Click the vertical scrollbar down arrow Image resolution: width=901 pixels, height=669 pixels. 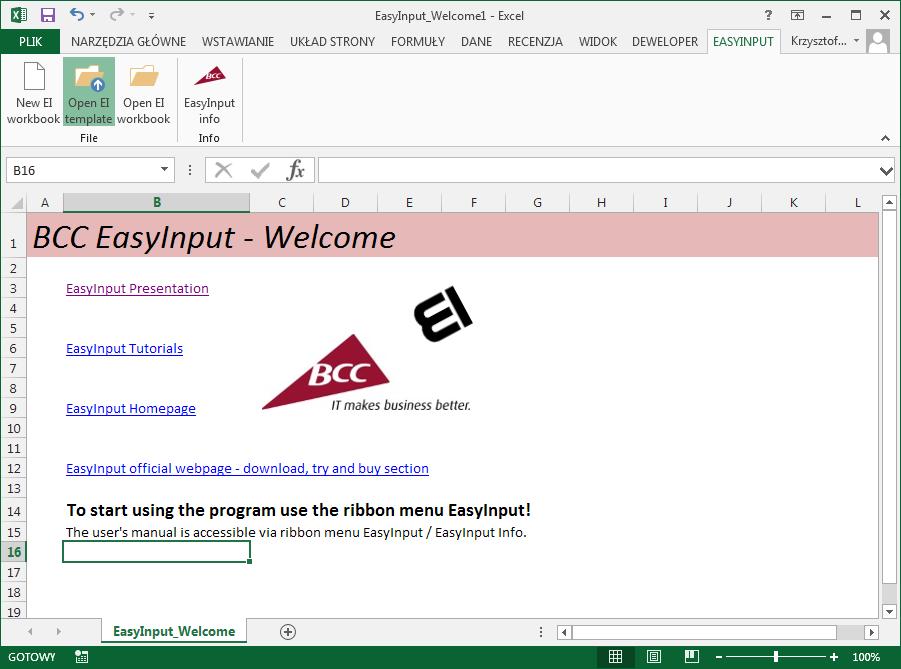889,612
